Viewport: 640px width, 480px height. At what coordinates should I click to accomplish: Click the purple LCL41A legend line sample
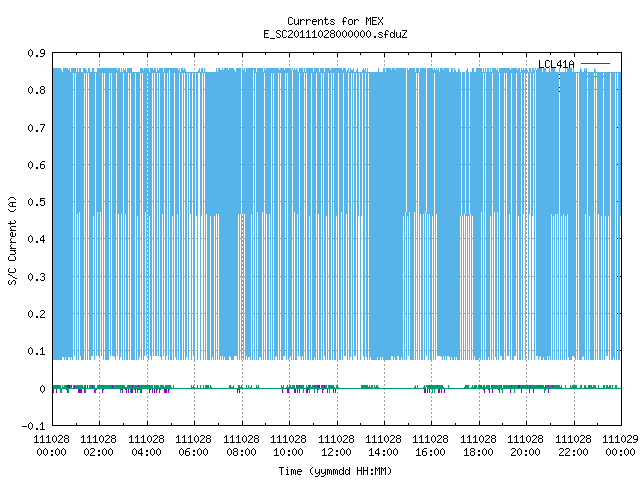pos(595,64)
